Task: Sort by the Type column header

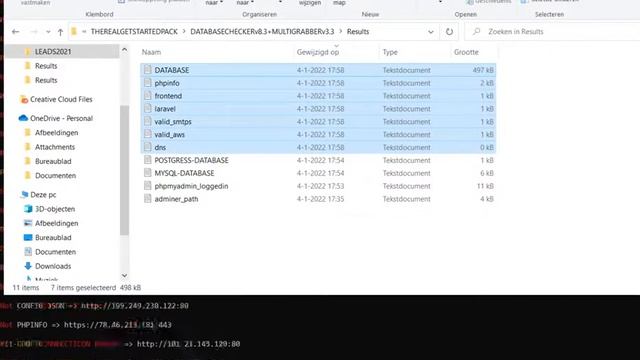Action: pos(390,52)
